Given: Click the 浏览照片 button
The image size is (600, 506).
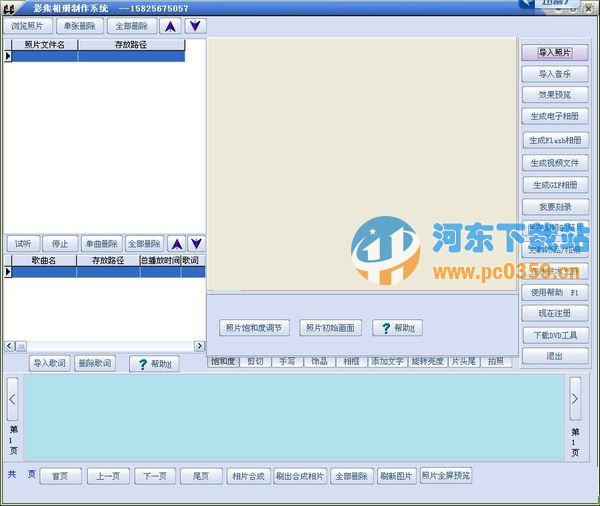Looking at the screenshot, I should tap(27, 26).
